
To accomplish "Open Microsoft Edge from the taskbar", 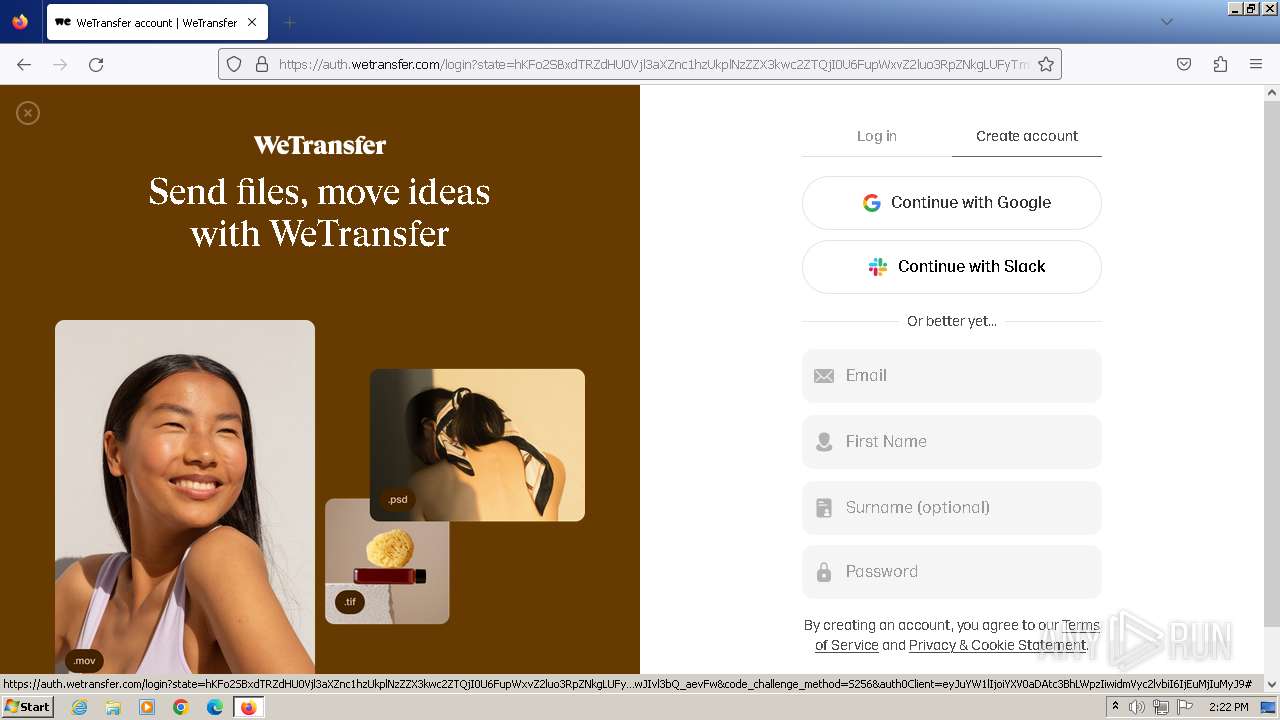I will tap(215, 707).
